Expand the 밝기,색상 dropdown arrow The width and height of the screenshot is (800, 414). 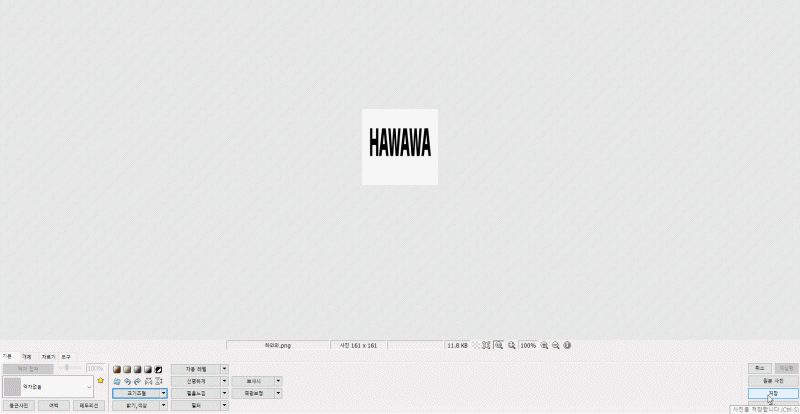pos(164,405)
